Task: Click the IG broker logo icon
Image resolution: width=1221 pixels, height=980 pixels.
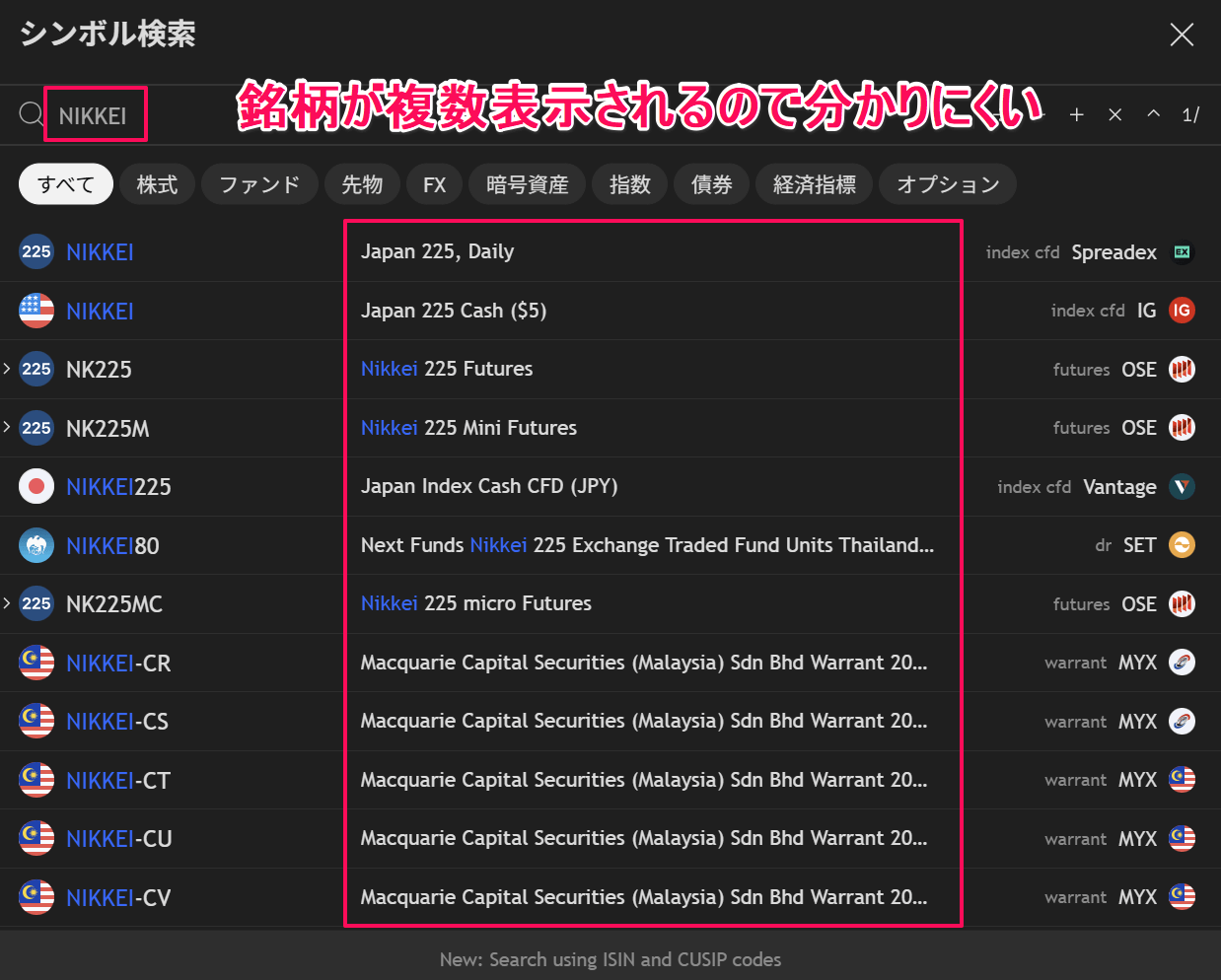Action: (x=1182, y=311)
